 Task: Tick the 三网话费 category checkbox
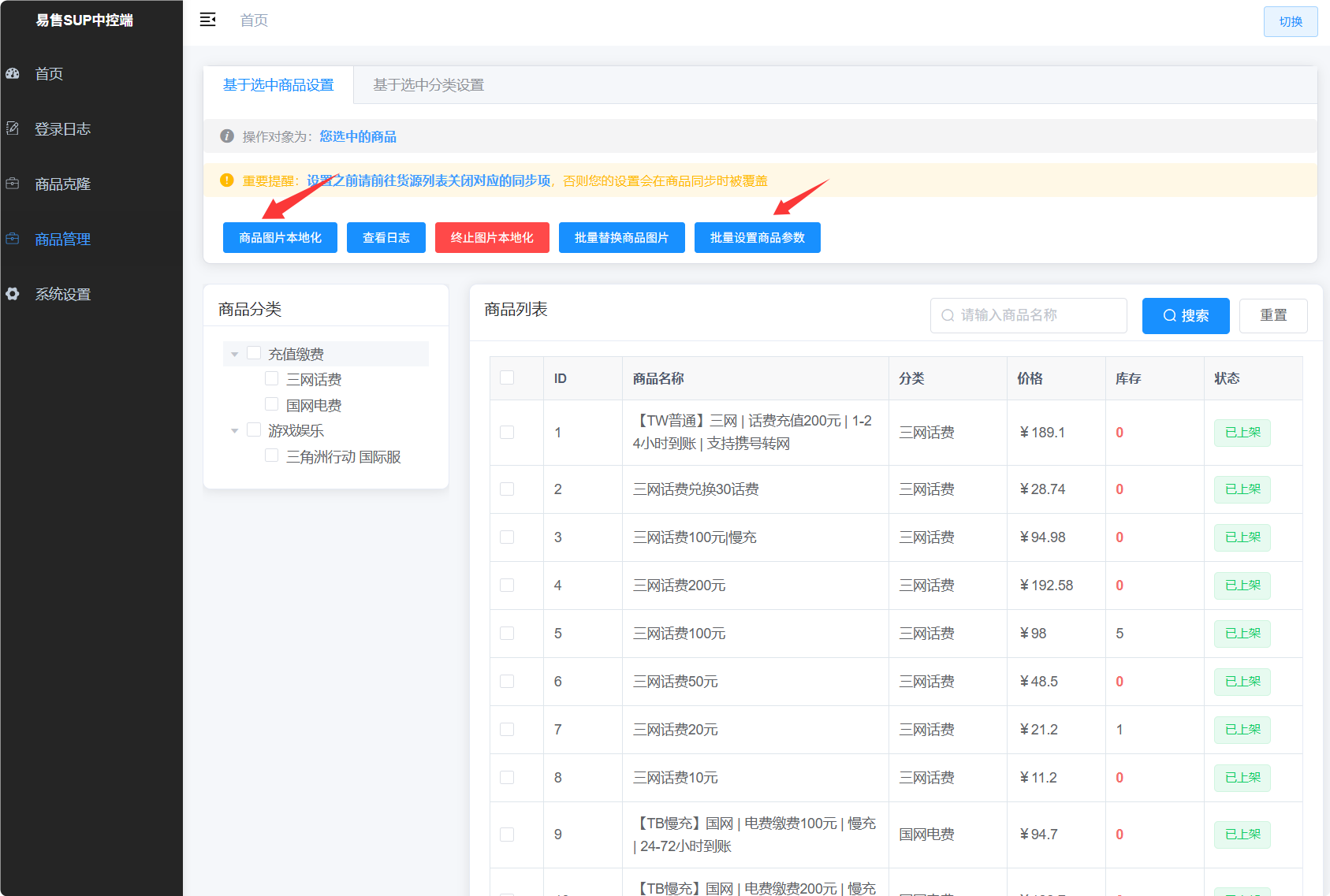(x=272, y=379)
